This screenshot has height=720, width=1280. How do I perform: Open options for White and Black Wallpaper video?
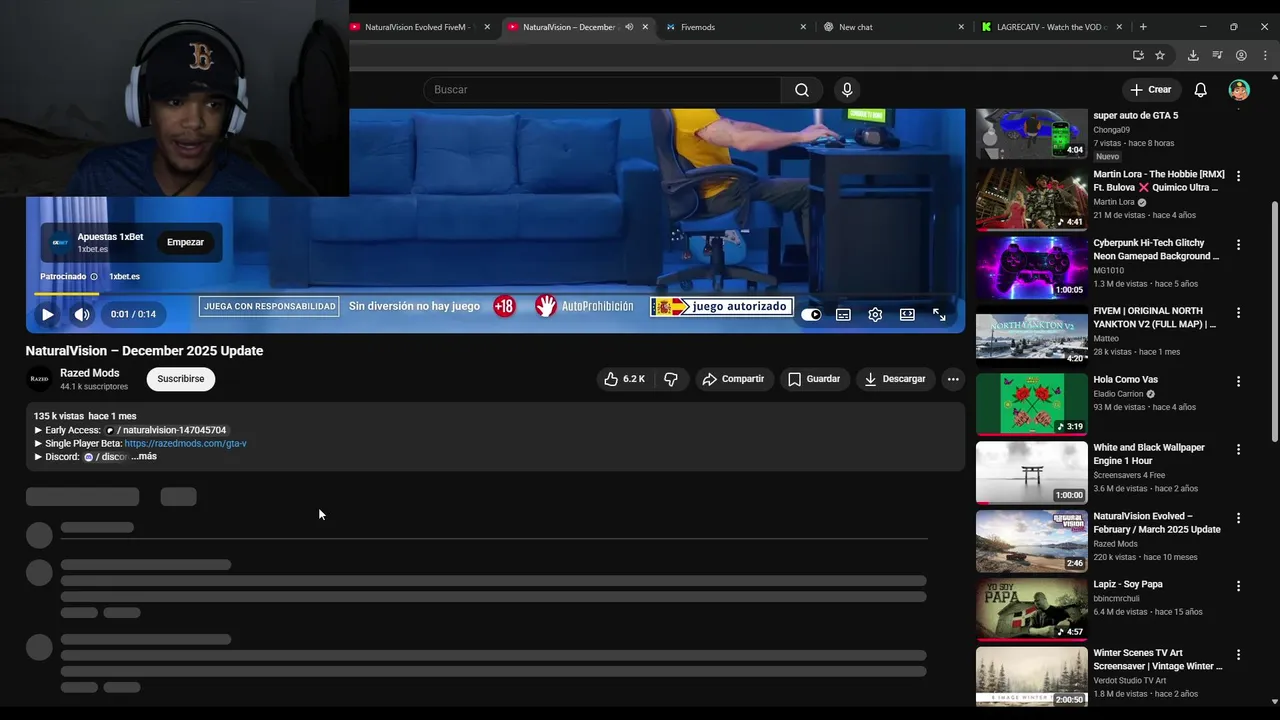[1238, 449]
